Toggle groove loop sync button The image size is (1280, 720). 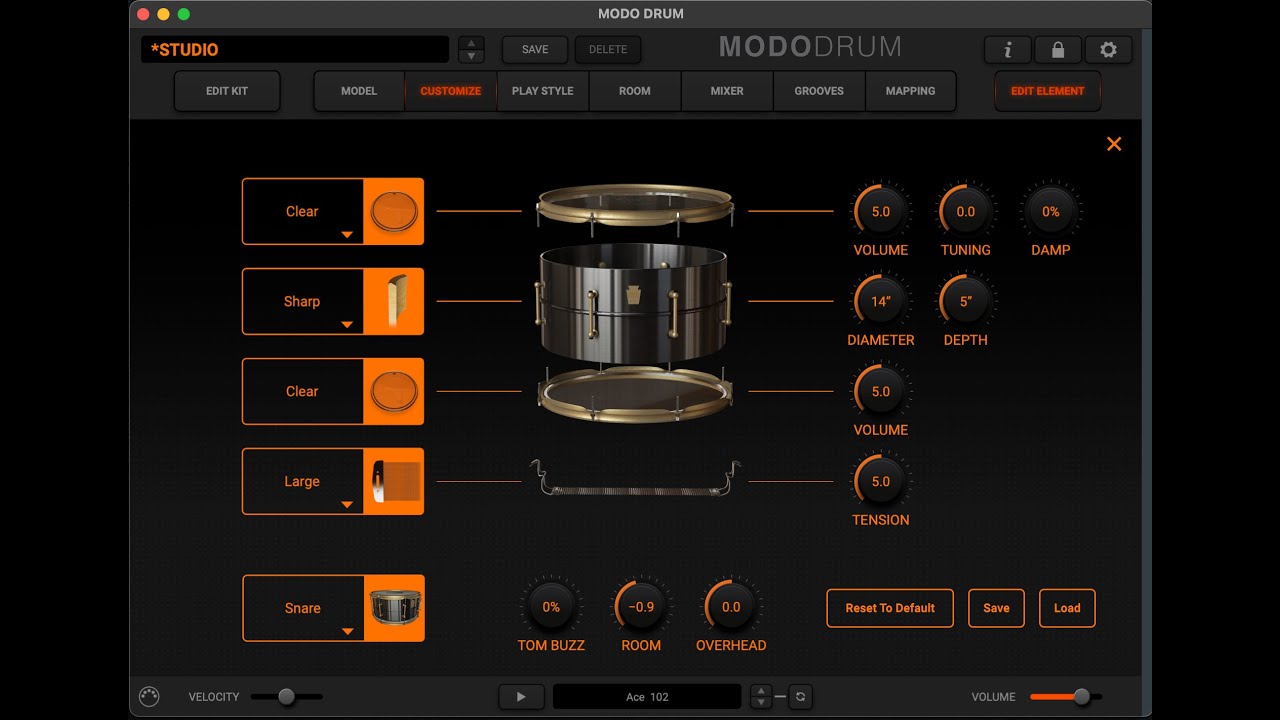click(x=800, y=697)
